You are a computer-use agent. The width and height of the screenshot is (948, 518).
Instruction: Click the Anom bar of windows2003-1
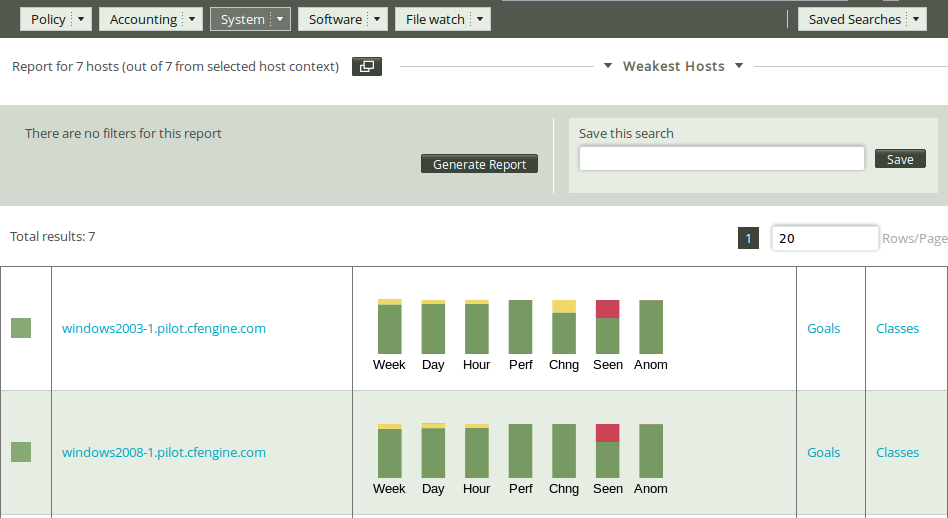pos(651,326)
